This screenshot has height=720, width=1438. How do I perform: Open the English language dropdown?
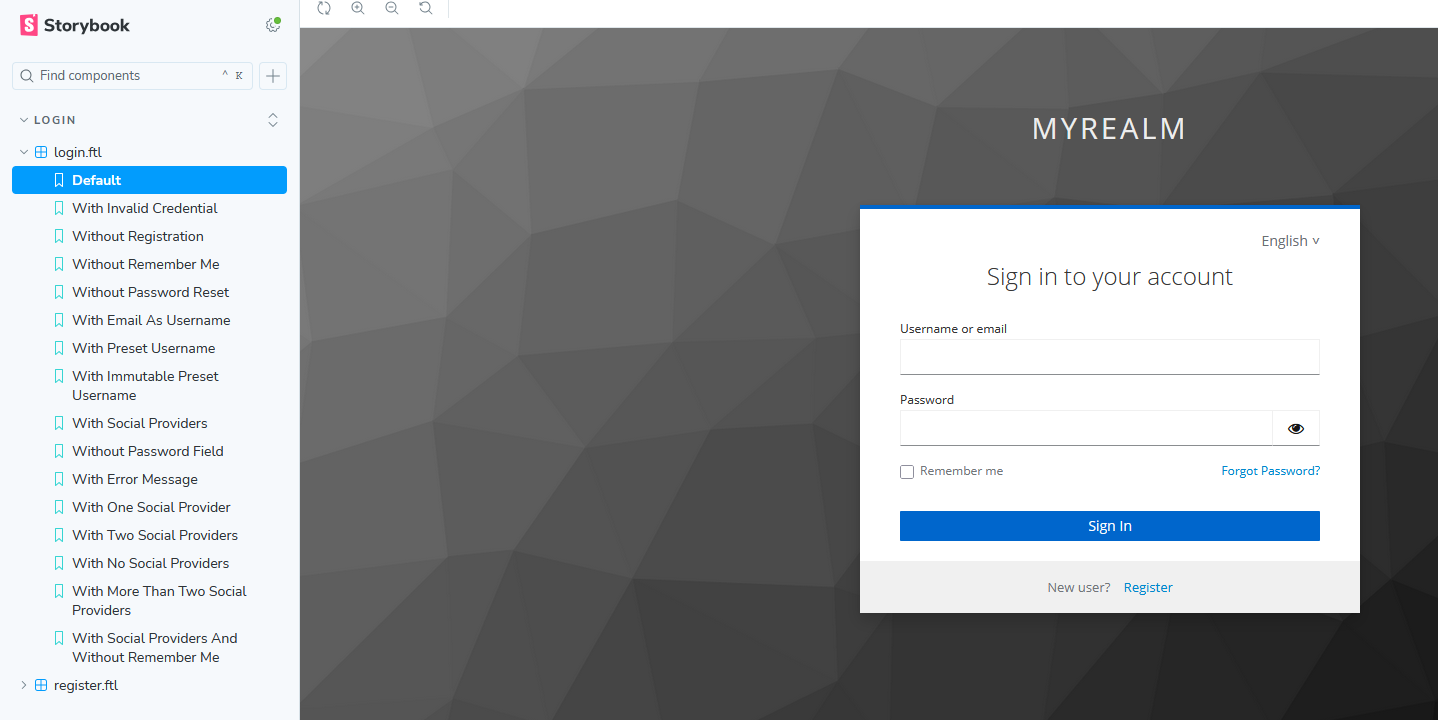(x=1290, y=241)
